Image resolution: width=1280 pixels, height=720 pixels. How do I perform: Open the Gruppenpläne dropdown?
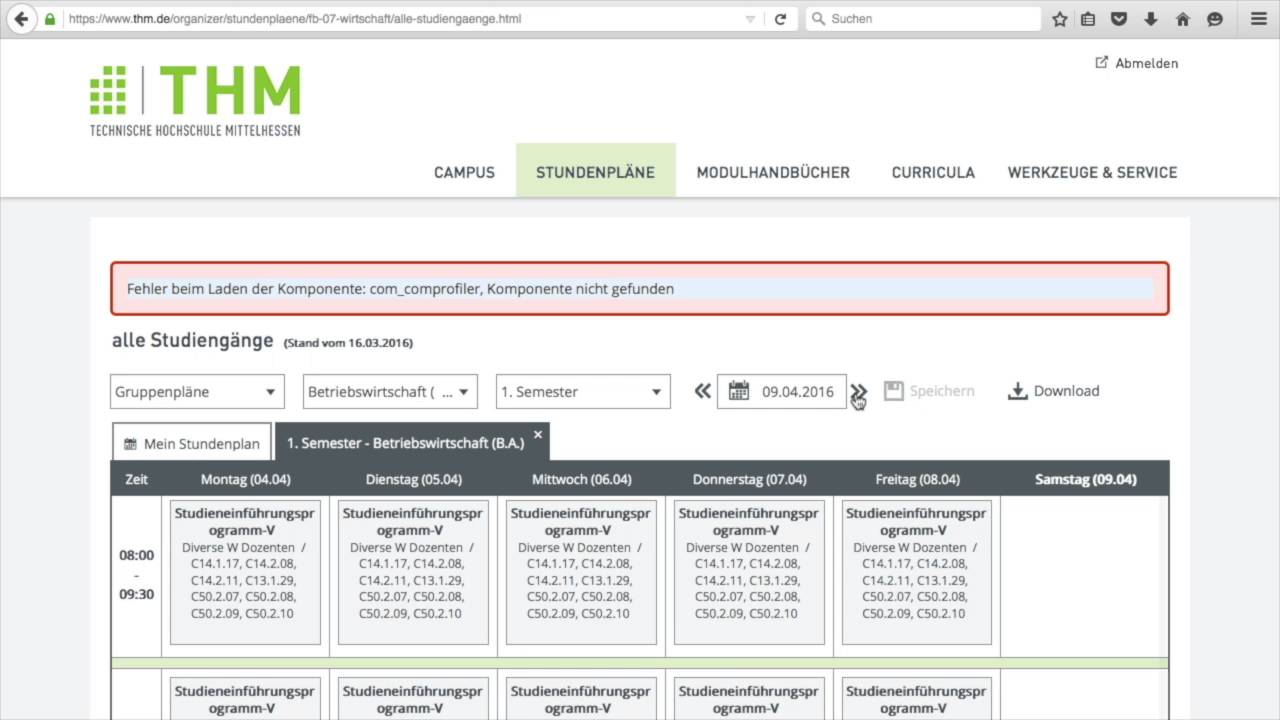pos(197,392)
